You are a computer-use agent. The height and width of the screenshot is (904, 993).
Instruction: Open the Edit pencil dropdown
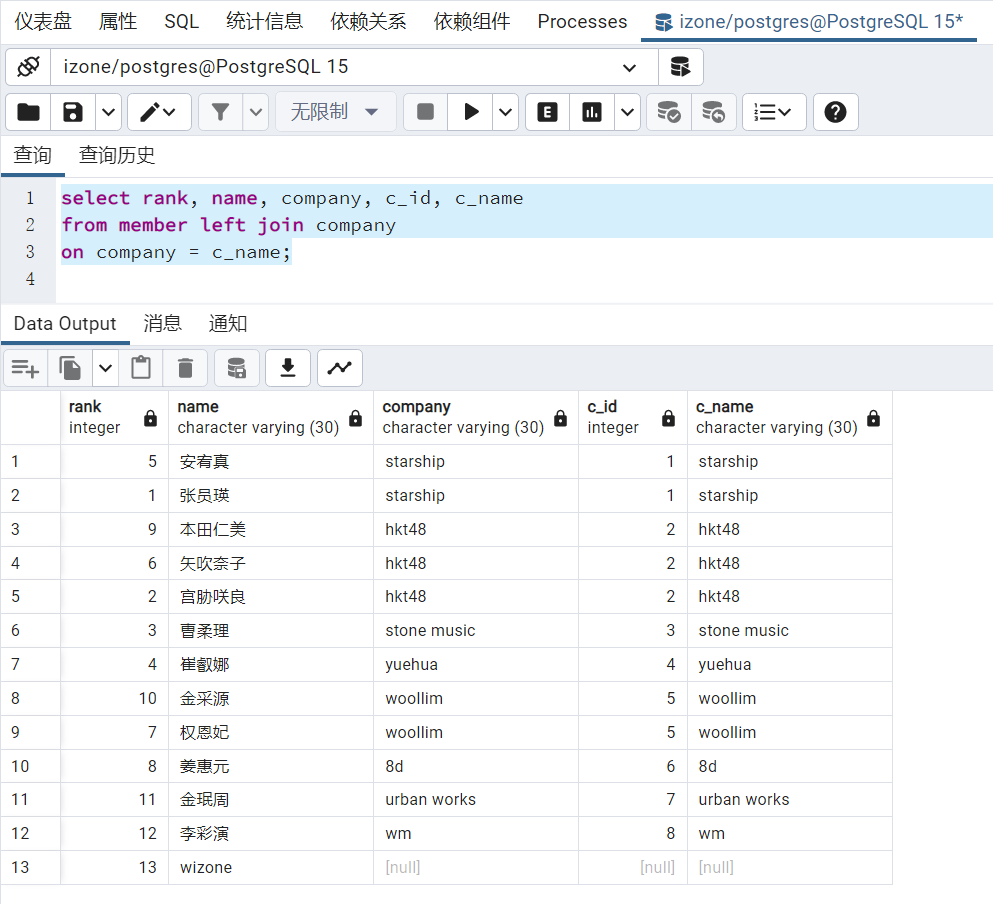159,112
